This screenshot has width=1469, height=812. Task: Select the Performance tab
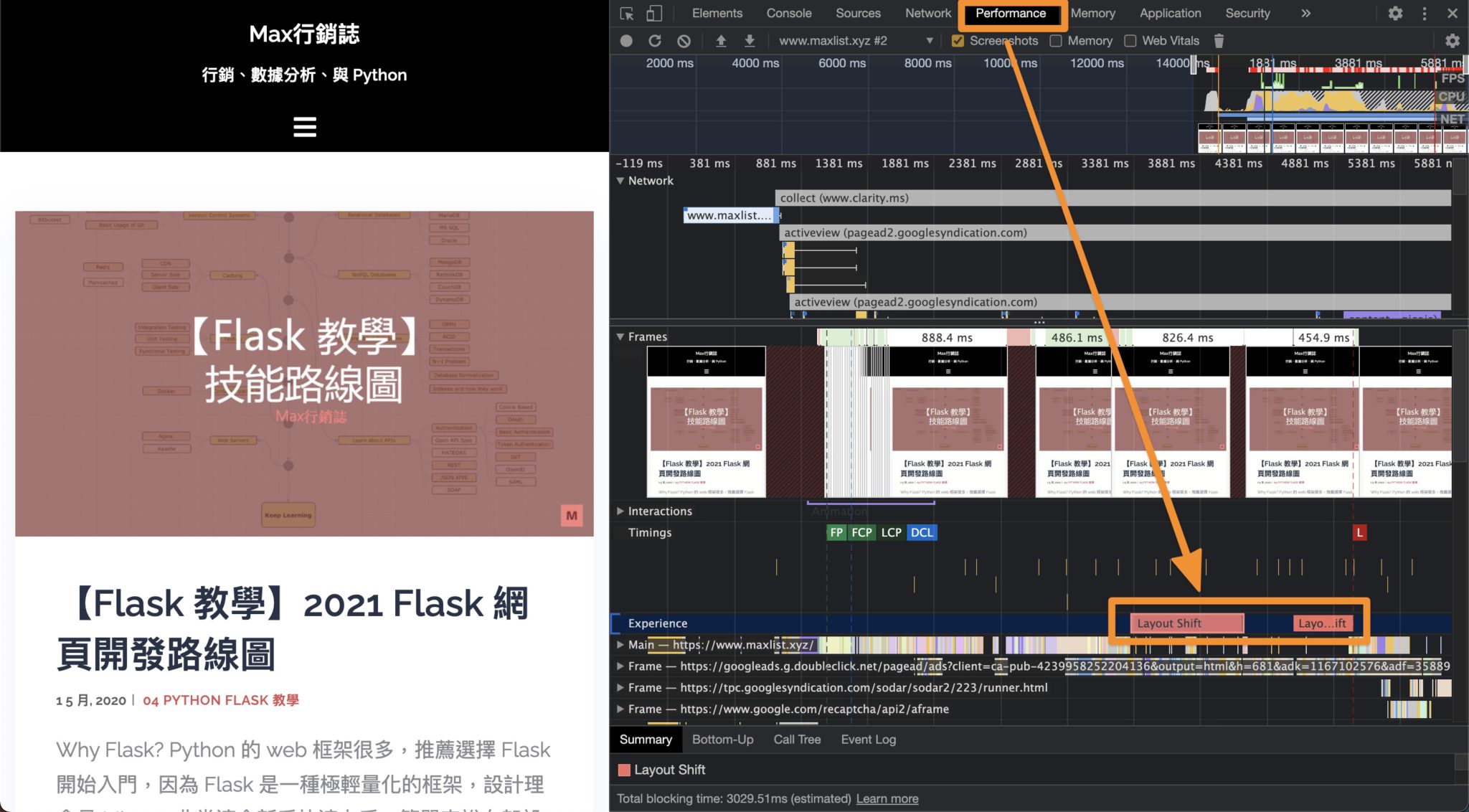[1011, 14]
